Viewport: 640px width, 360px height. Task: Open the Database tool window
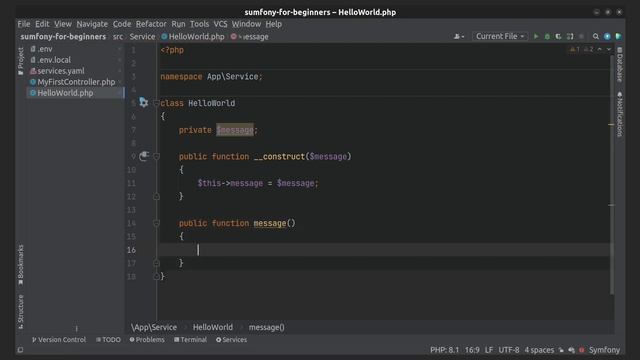(x=620, y=64)
